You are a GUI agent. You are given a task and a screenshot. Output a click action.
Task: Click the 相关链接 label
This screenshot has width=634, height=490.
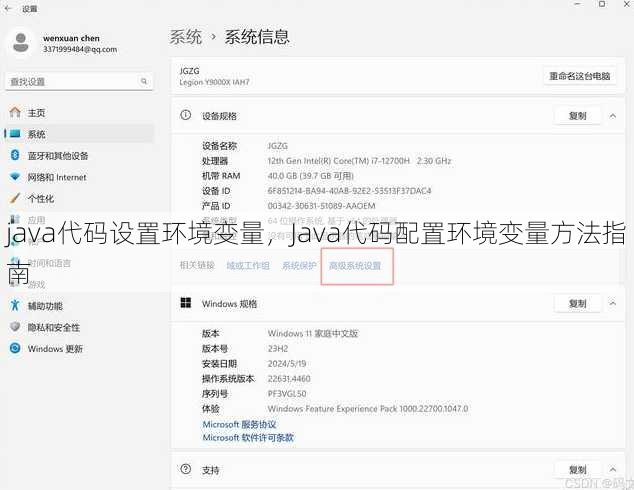197,266
